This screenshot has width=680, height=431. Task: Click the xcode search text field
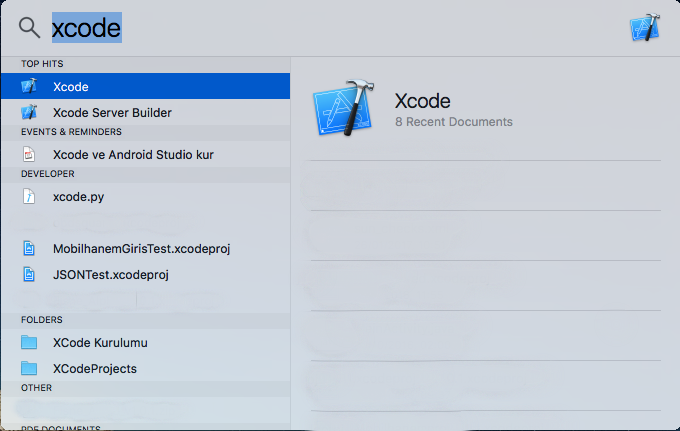[87, 28]
